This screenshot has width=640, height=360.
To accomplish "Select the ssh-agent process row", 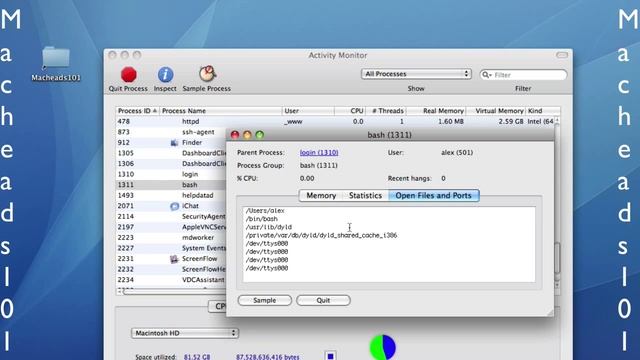I will click(171, 132).
